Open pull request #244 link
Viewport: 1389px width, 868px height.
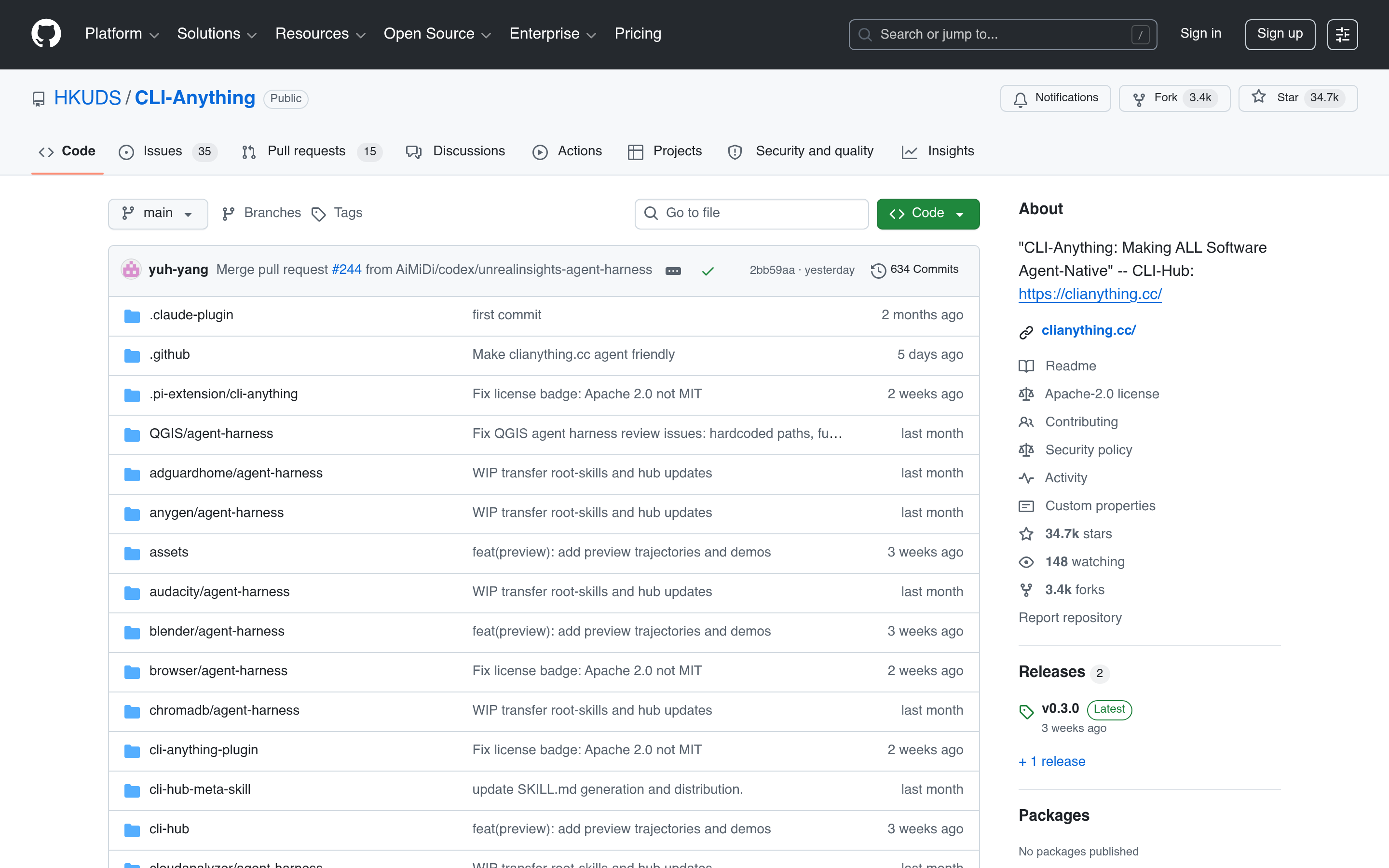[347, 270]
